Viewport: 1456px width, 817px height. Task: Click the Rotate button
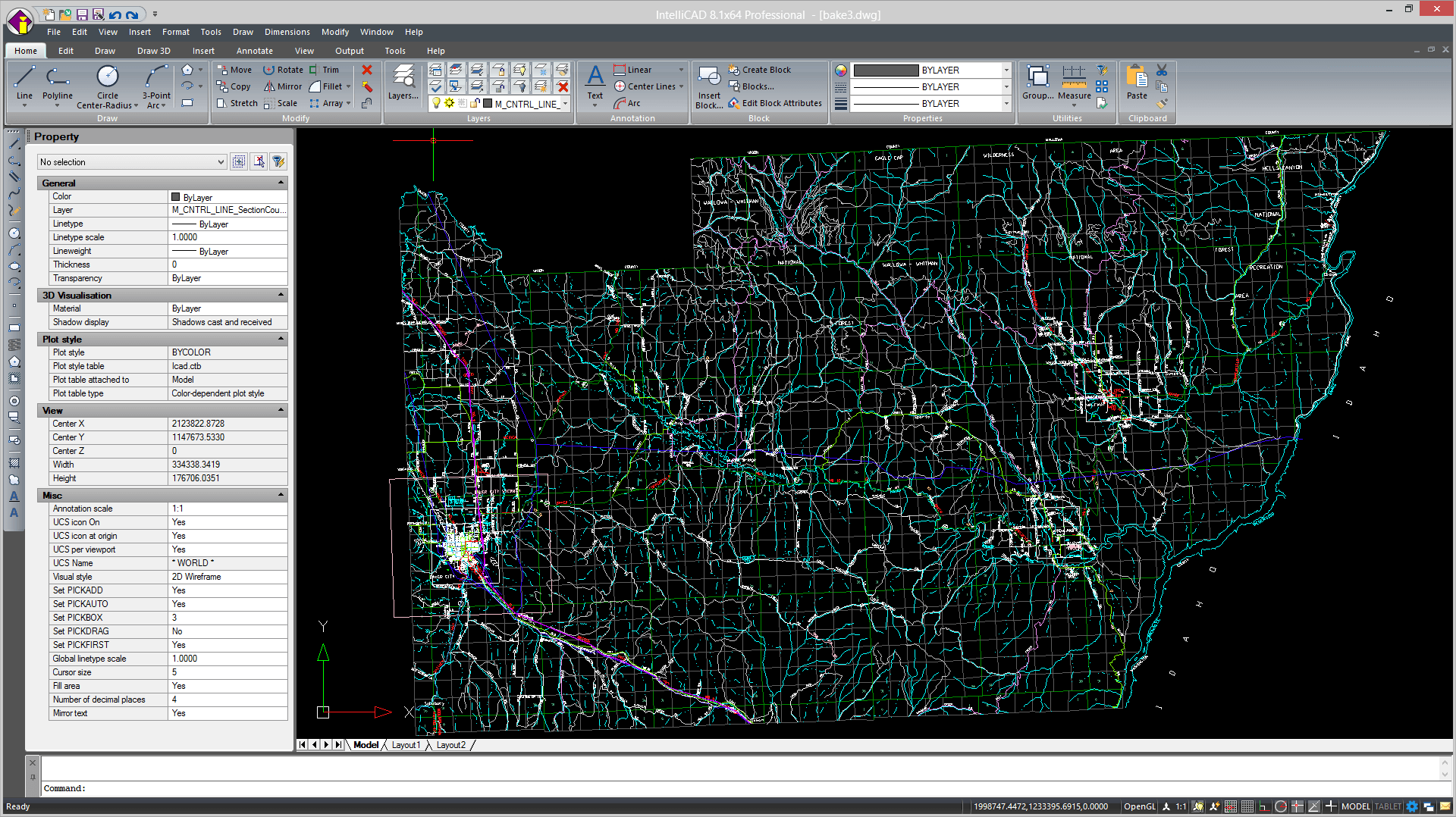click(284, 69)
